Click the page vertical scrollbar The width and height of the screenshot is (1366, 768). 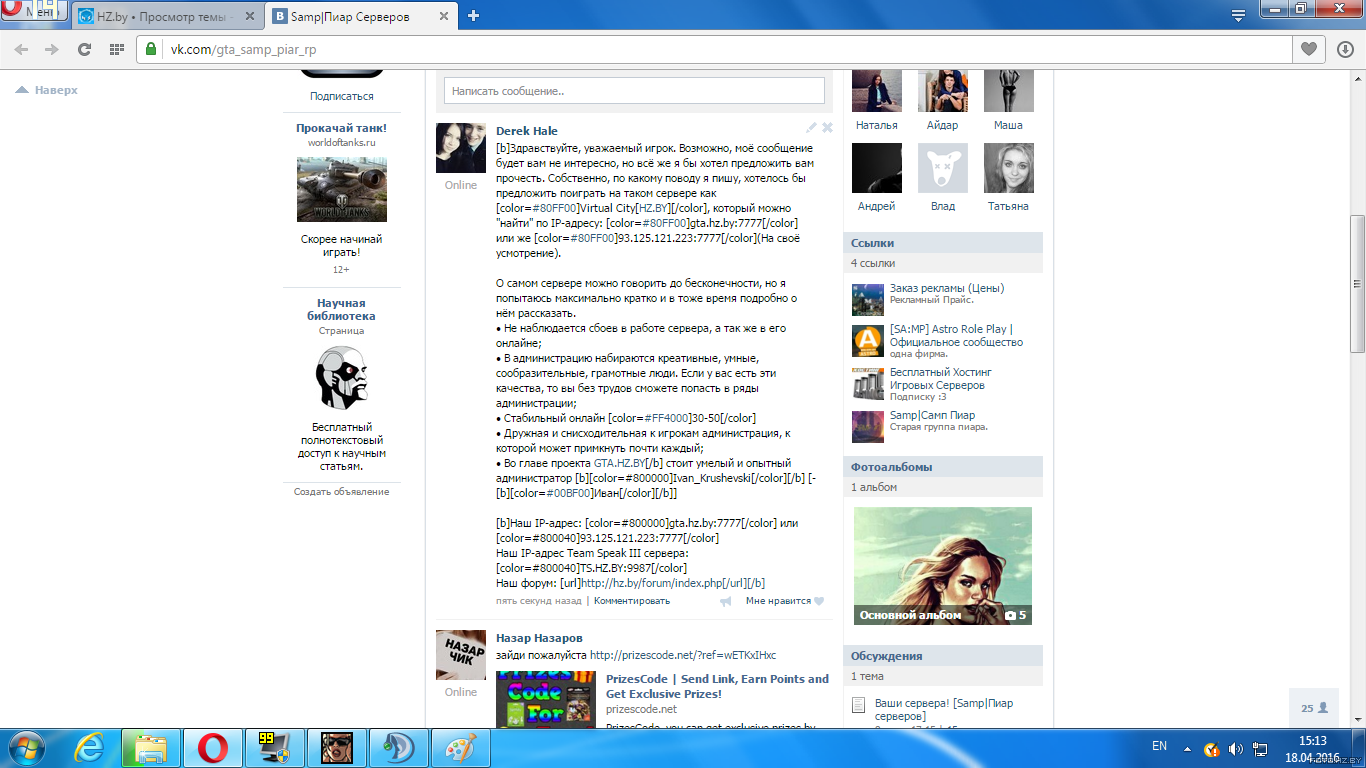tap(1357, 283)
